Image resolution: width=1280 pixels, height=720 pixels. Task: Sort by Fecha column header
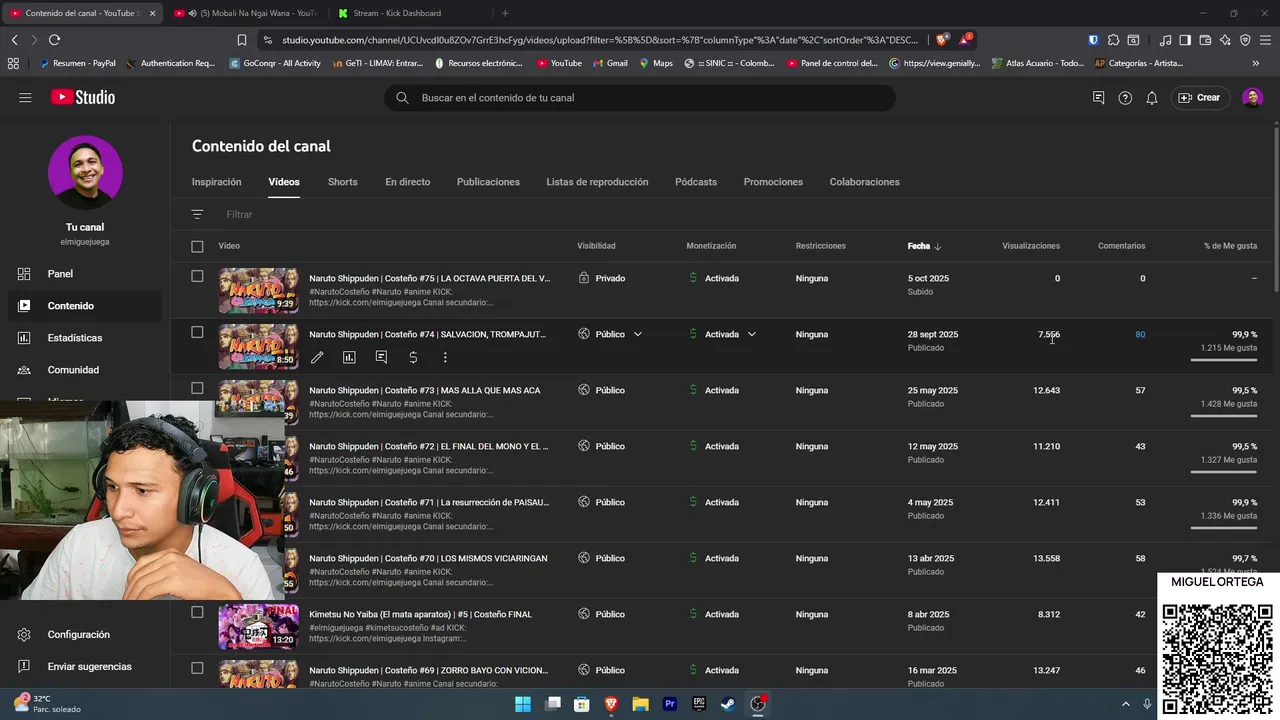pos(924,246)
